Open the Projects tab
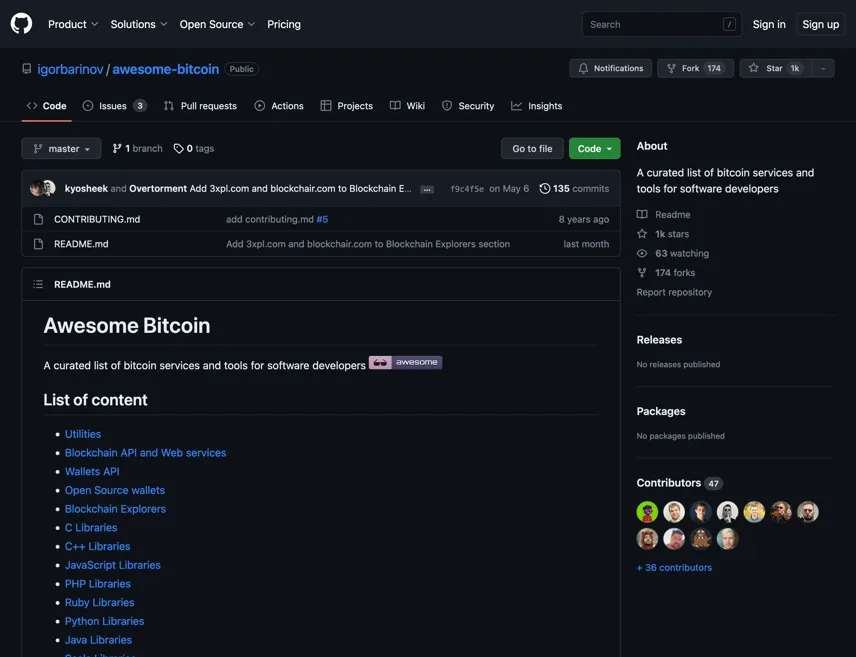 [347, 106]
